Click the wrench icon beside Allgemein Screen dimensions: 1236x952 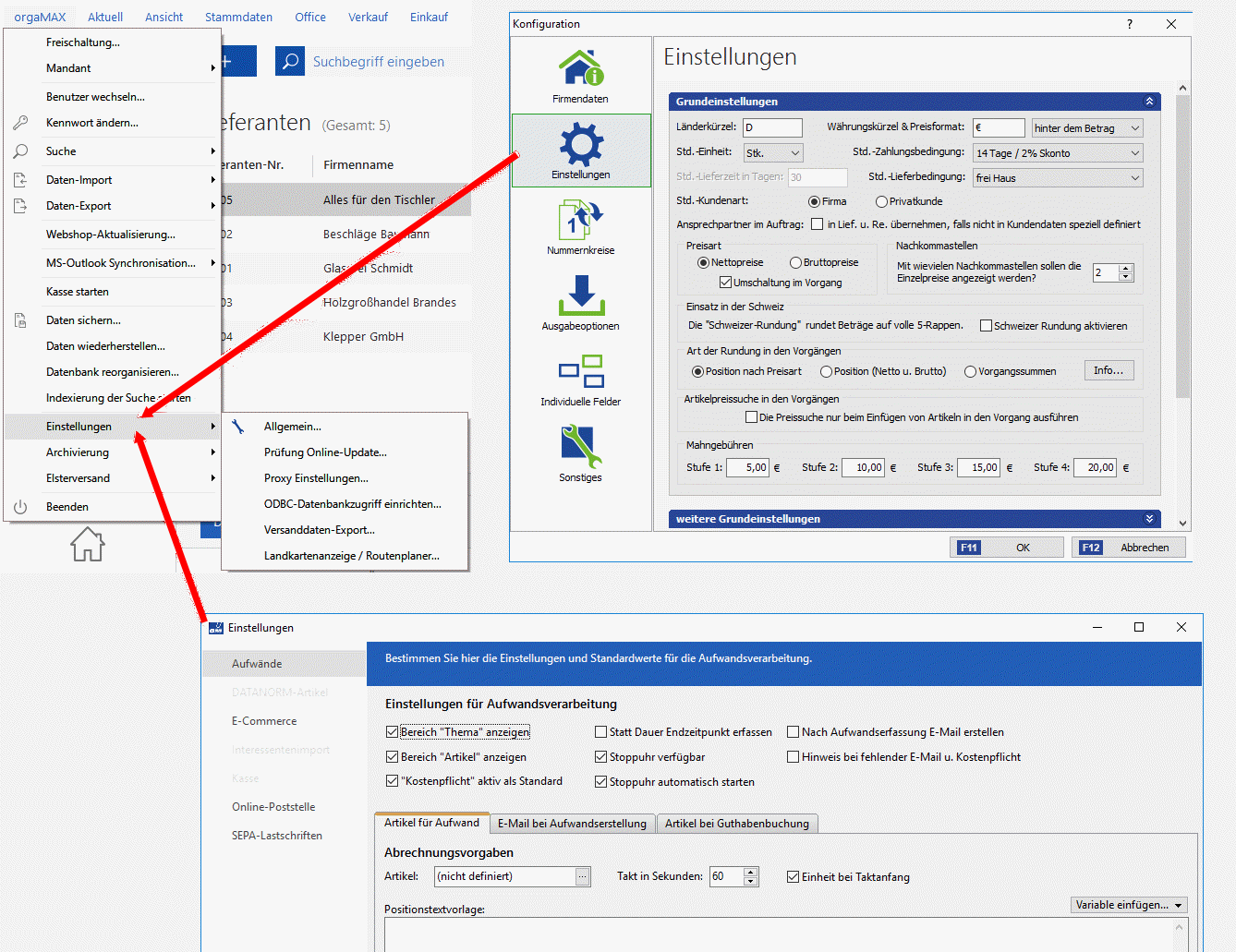pyautogui.click(x=238, y=427)
